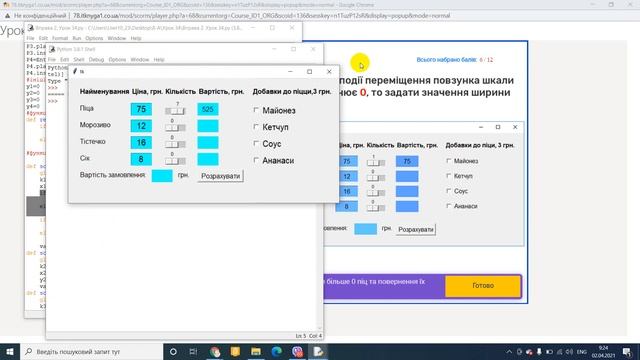Viewport: 640px width, 360px height.
Task: Switch the ENG input language indicator
Action: pos(582,351)
